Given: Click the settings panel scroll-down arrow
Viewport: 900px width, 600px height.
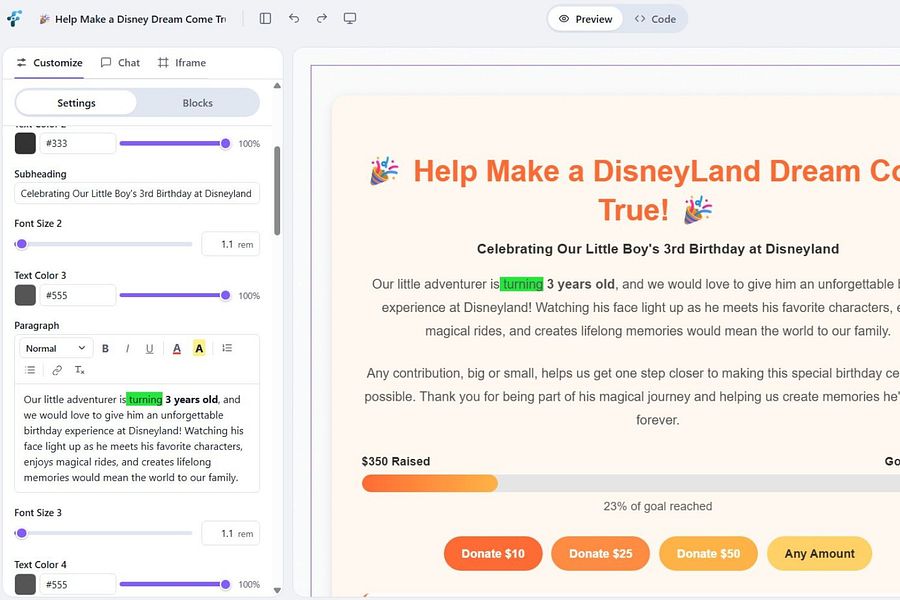Looking at the screenshot, I should [277, 590].
